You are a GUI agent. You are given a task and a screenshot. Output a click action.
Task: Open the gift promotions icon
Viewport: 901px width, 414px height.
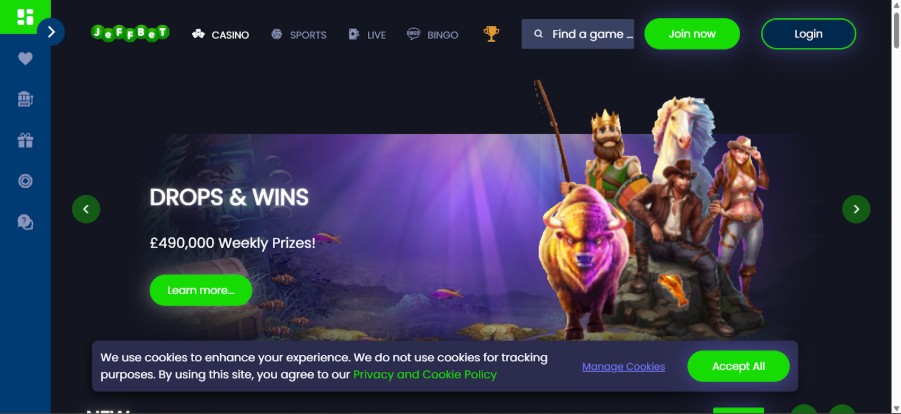(x=25, y=140)
